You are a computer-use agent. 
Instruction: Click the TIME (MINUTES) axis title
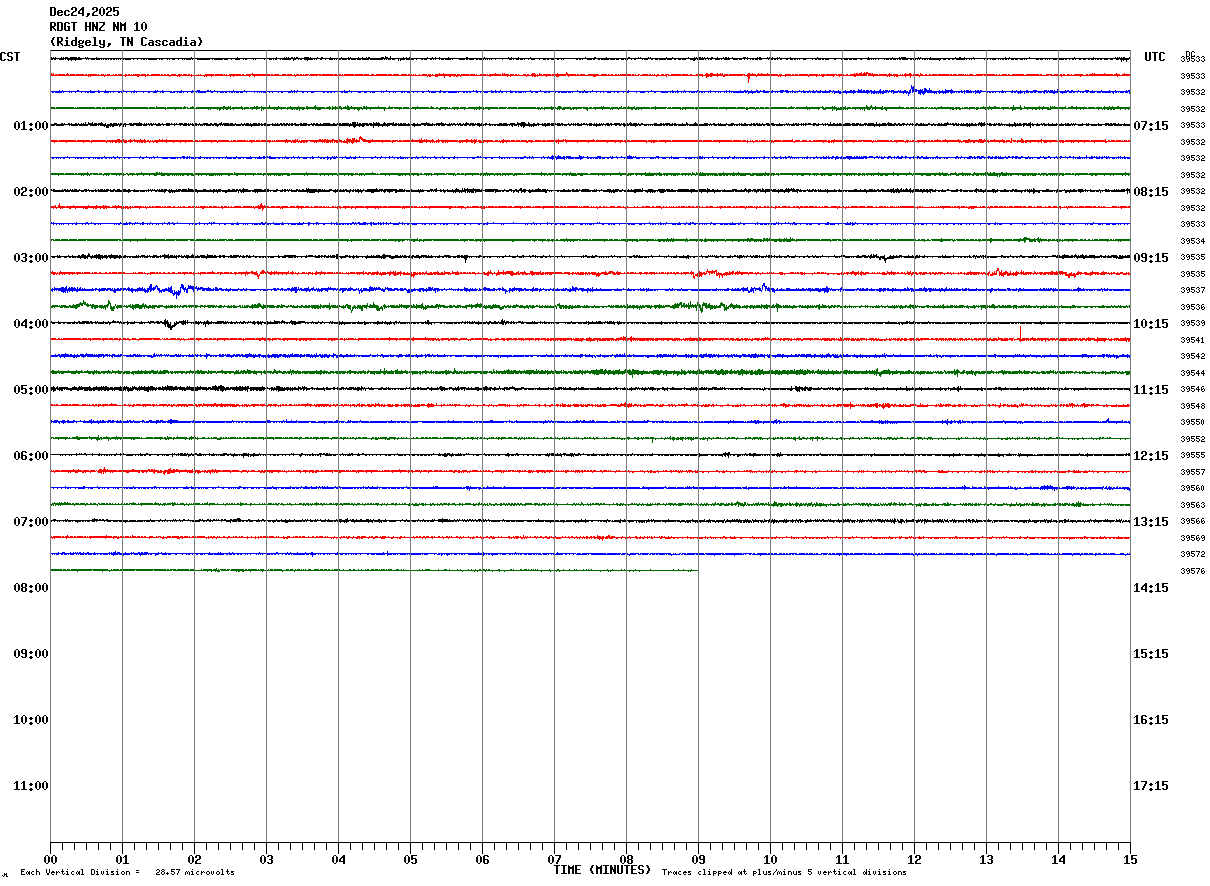[x=602, y=870]
